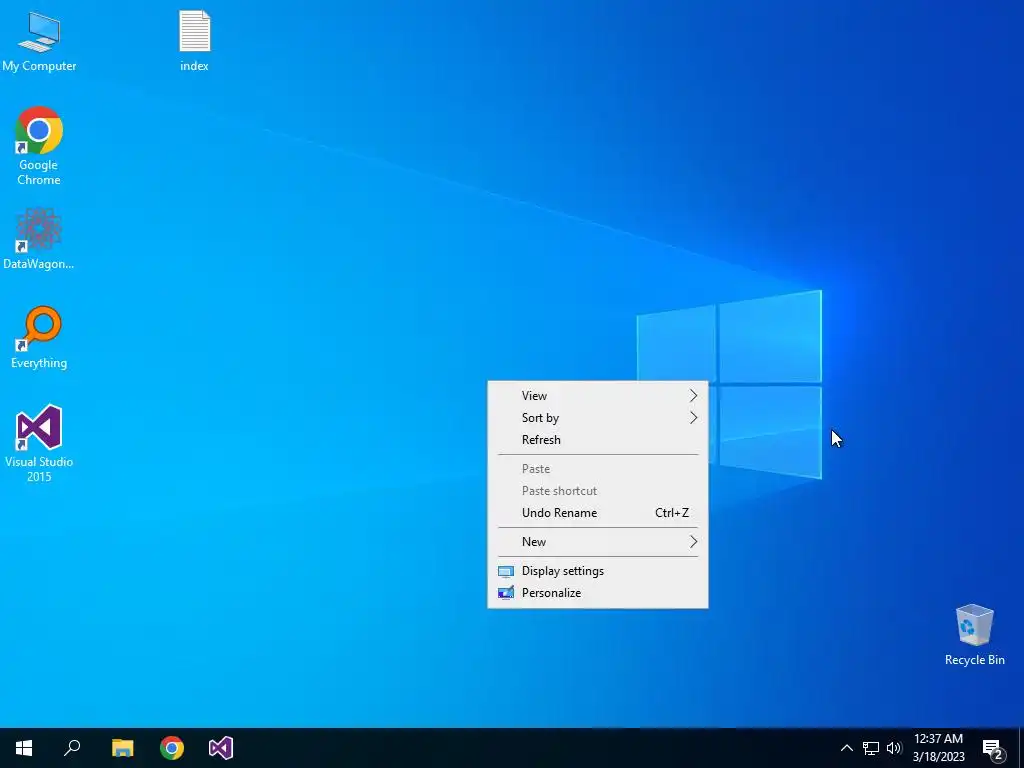Viewport: 1024px width, 768px height.
Task: Launch Visual Studio from the taskbar
Action: coord(221,748)
